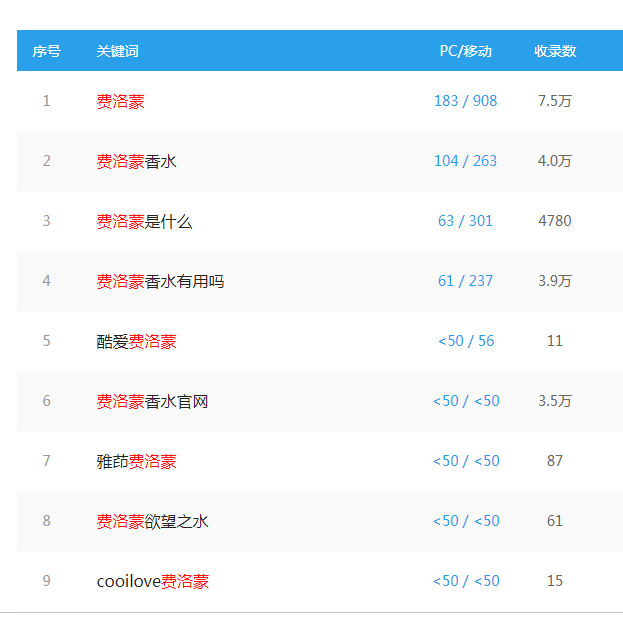Viewport: 623px width, 618px height.
Task: Click row number 7
Action: (x=46, y=461)
